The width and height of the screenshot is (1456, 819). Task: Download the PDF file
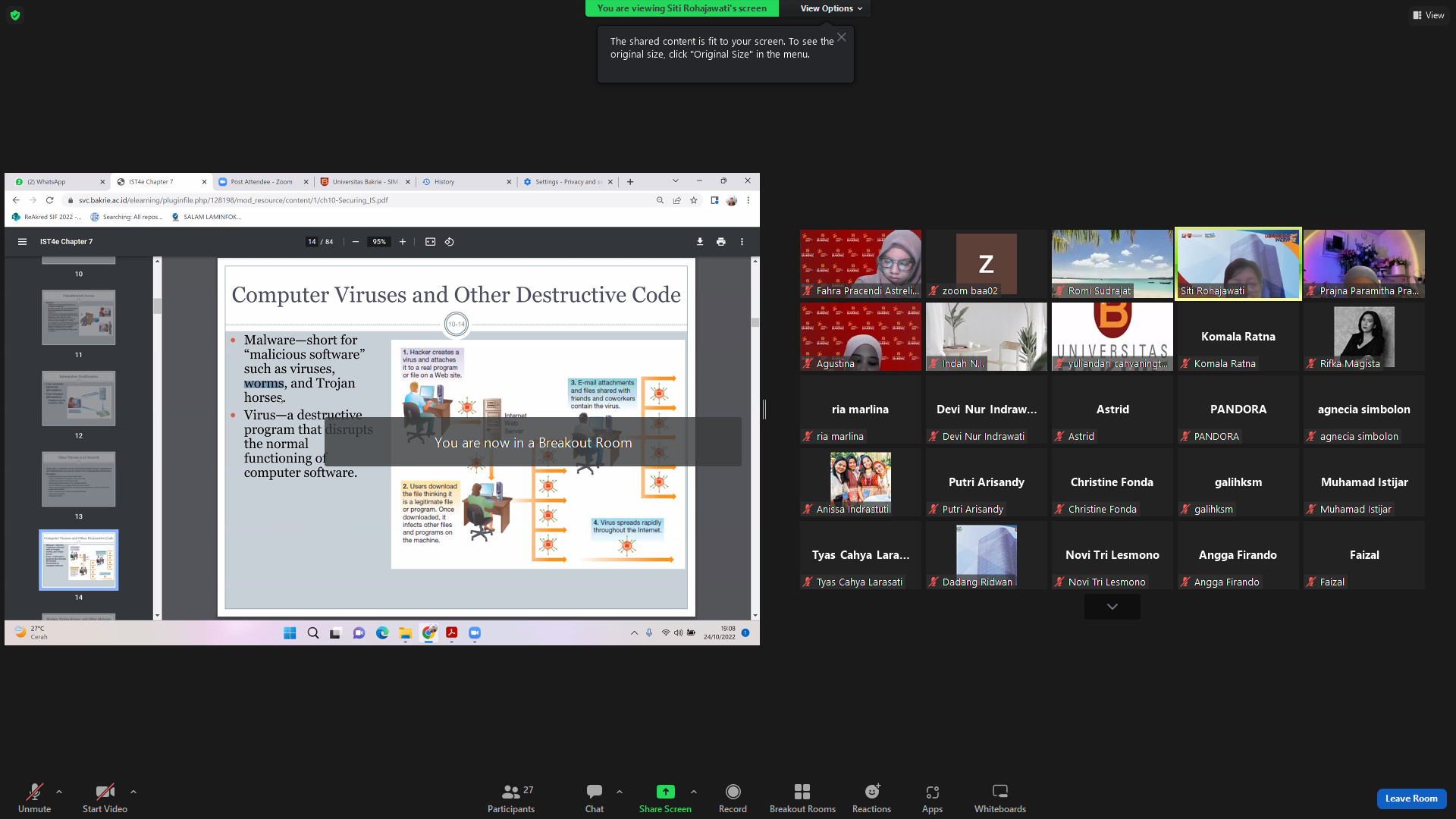click(700, 242)
